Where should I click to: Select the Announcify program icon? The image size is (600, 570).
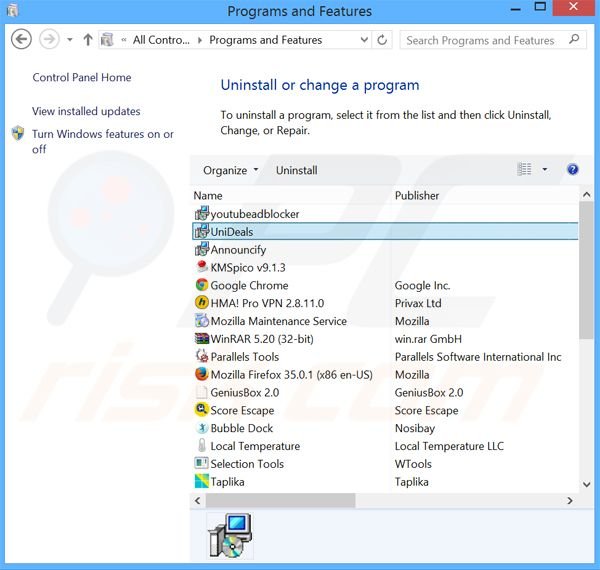(202, 249)
